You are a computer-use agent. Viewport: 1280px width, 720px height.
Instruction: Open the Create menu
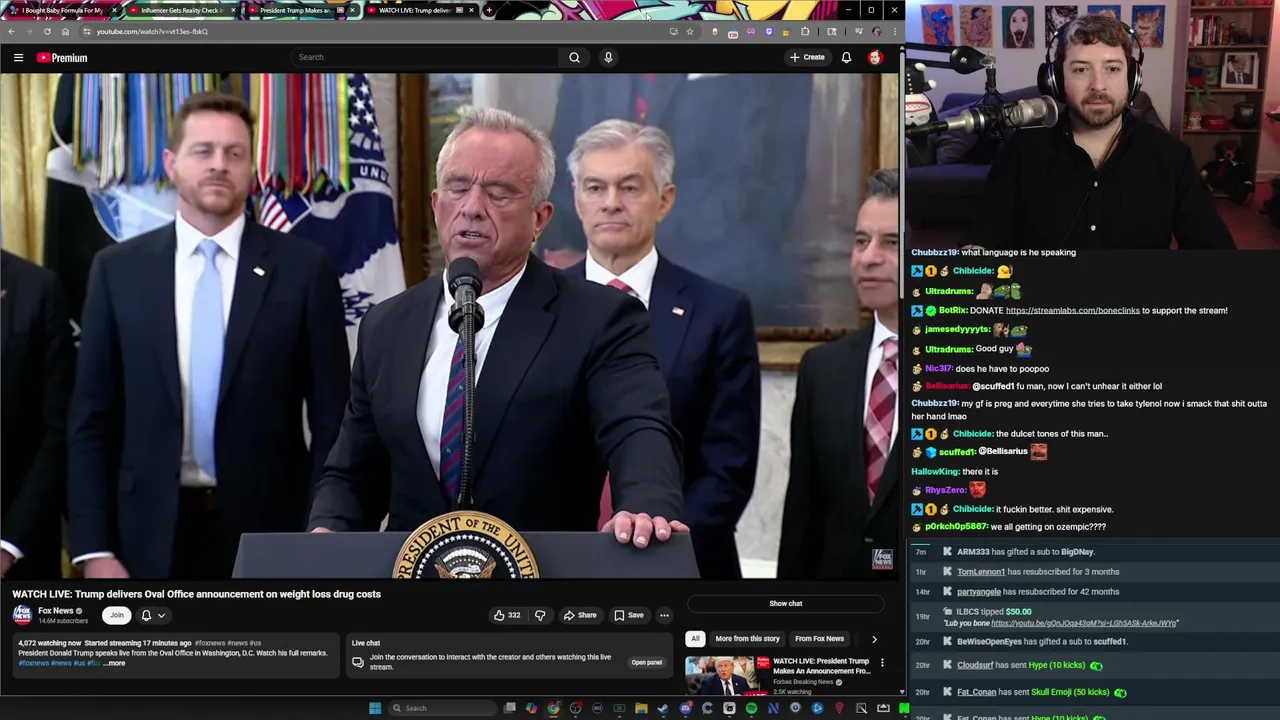click(x=807, y=57)
